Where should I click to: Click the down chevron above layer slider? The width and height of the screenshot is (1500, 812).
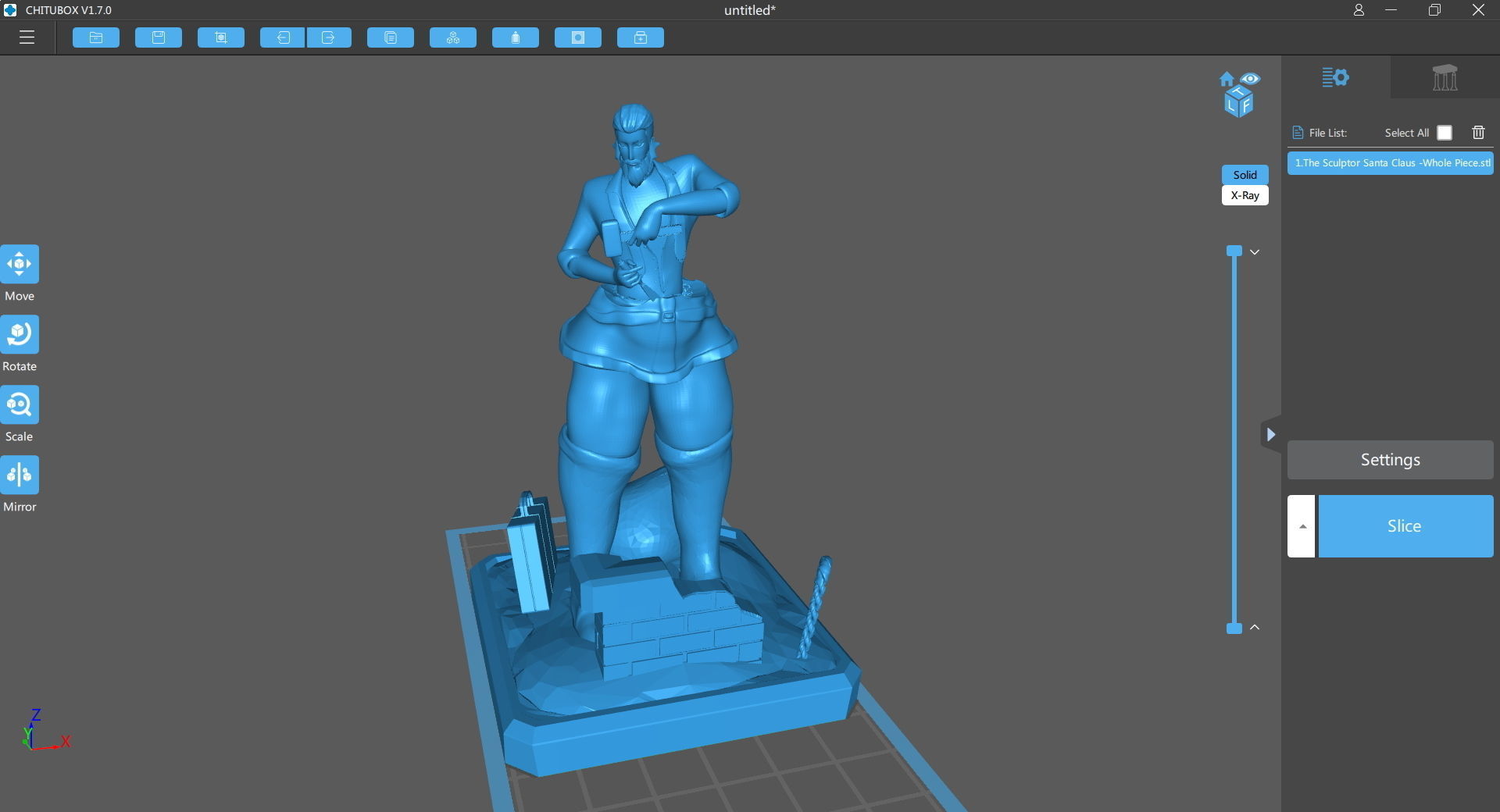(1255, 252)
